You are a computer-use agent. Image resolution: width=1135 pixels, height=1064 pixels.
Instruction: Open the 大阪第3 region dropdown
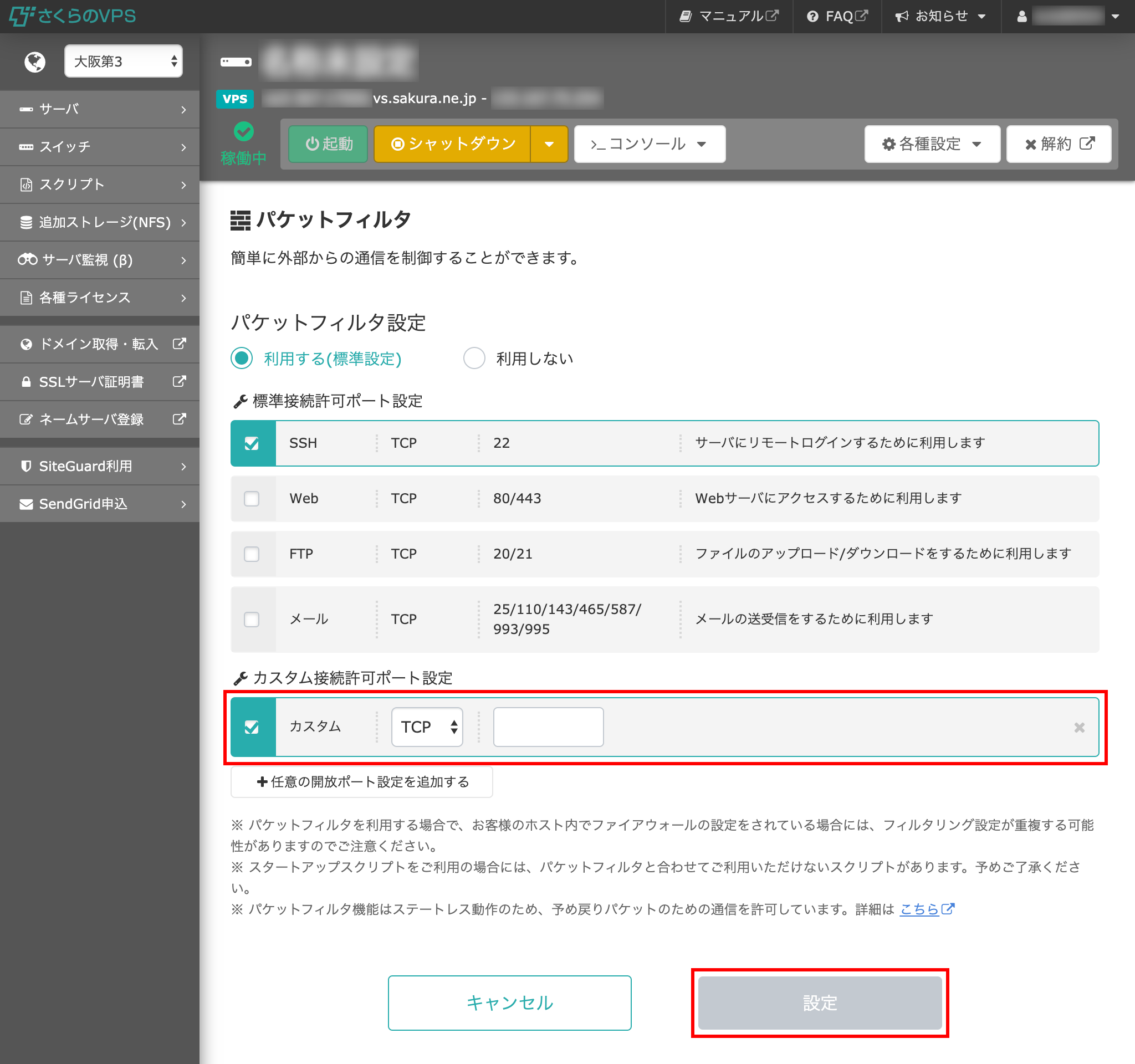[x=124, y=61]
